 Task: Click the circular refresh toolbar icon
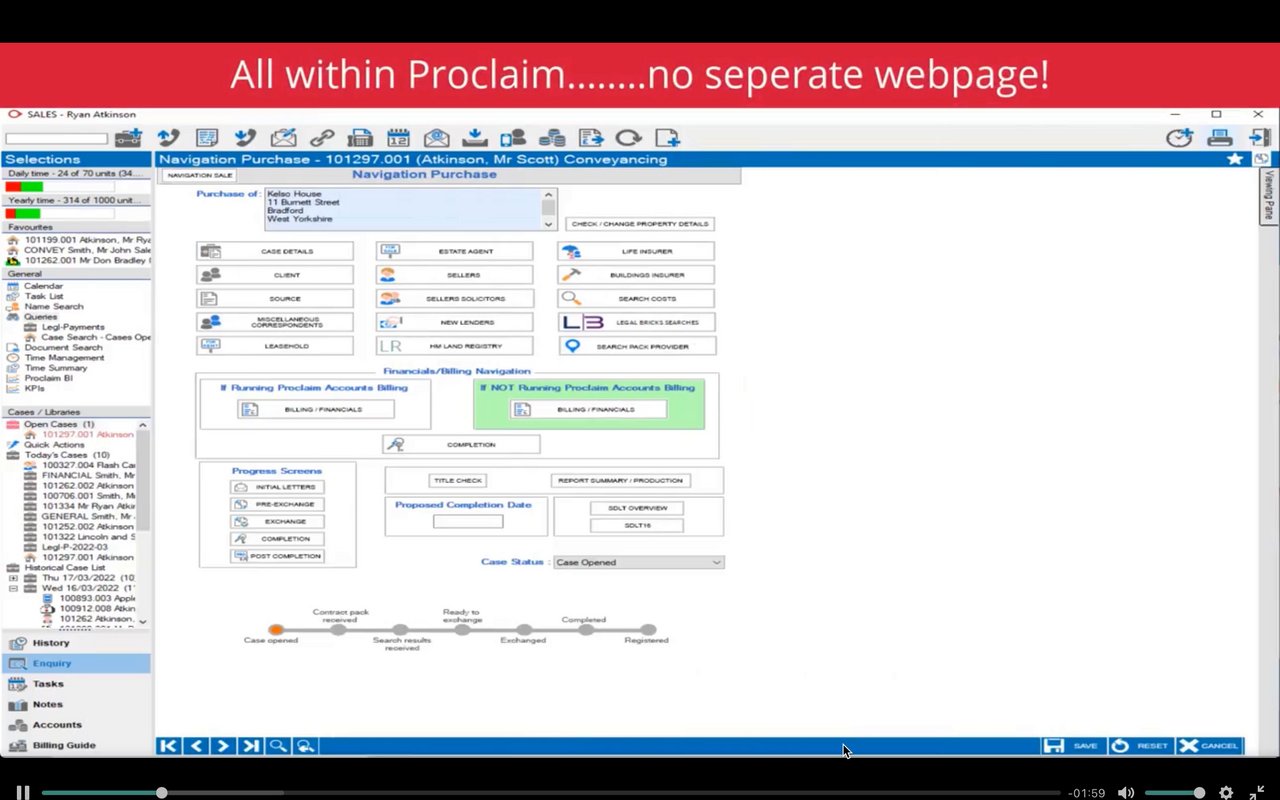[x=628, y=138]
